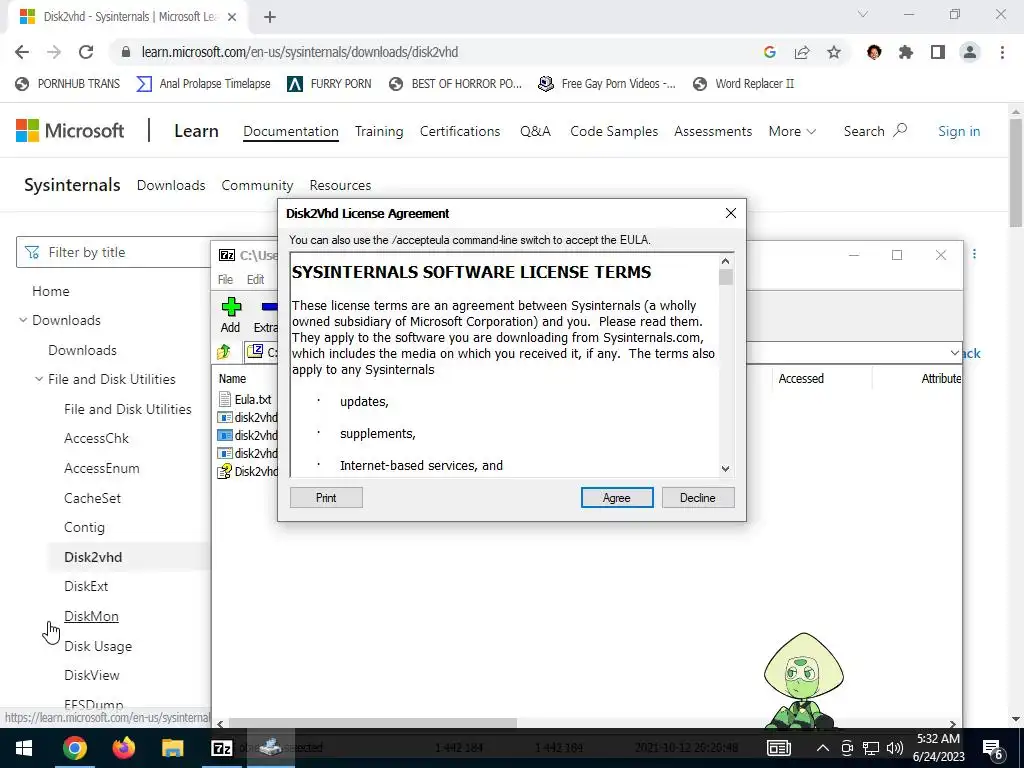The width and height of the screenshot is (1024, 768).
Task: Open AccessEnum in the sidebar
Action: tap(102, 468)
